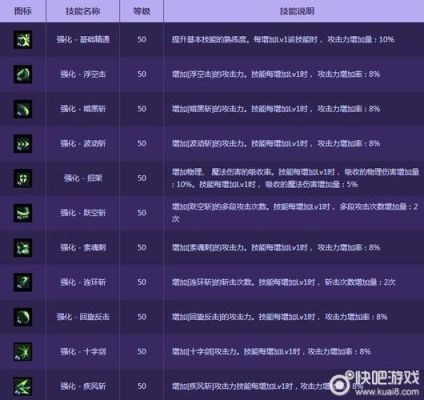Open the 强化-跃空斩 skill icon
Screen dimensions: 424x400
pyautogui.click(x=23, y=213)
